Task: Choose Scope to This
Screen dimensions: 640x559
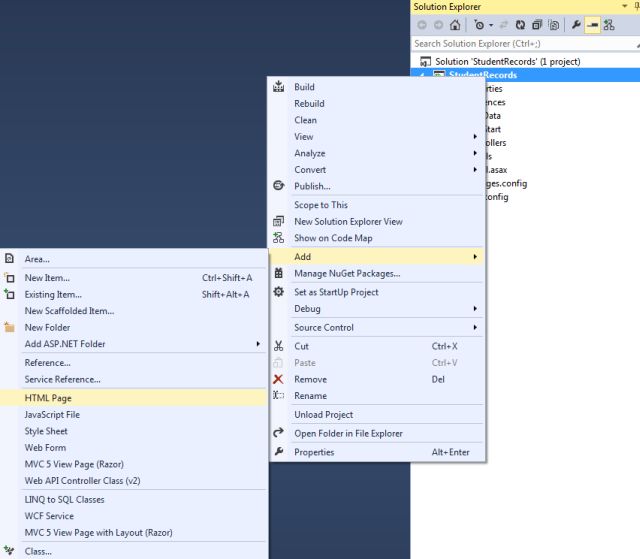Action: 321,205
